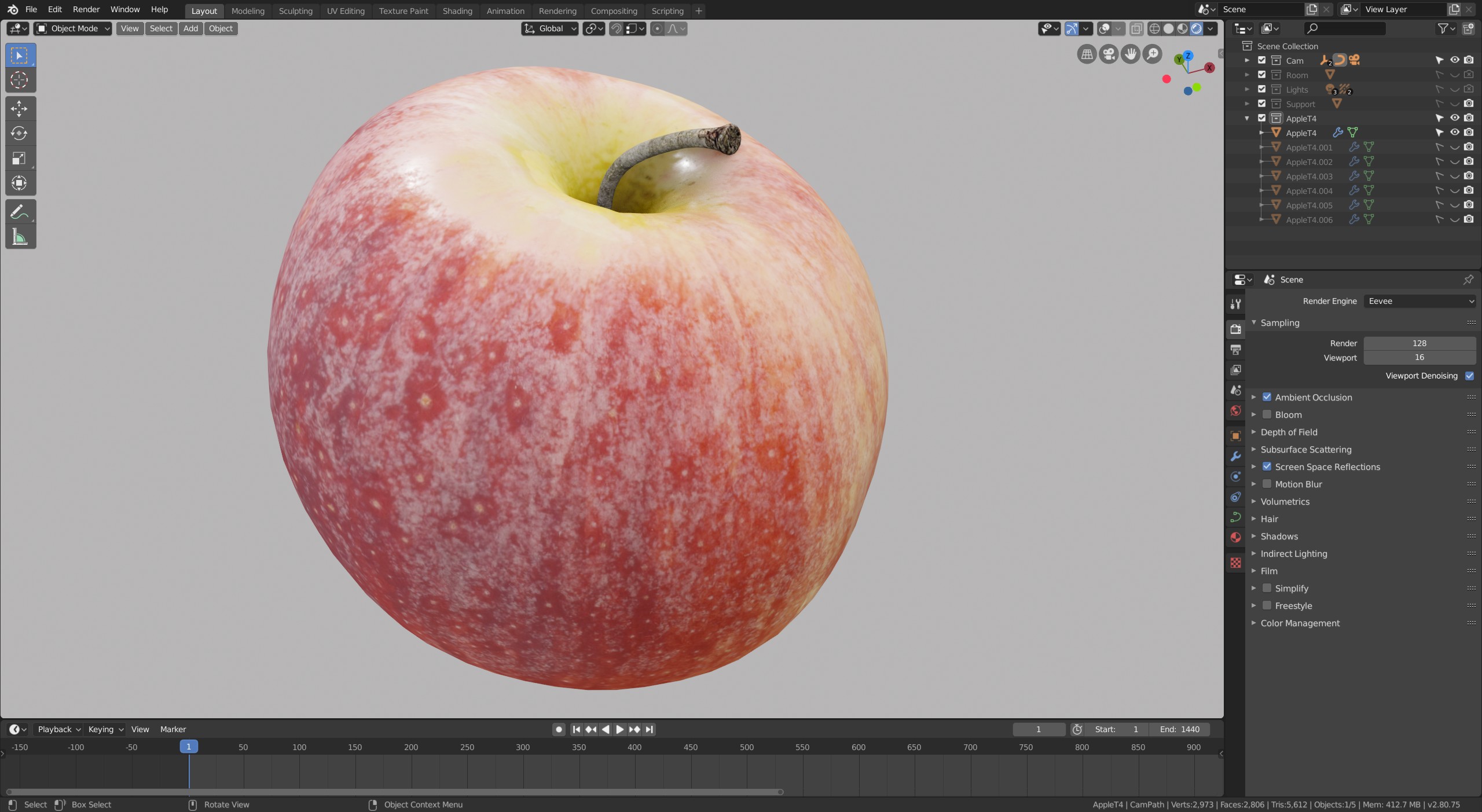
Task: Pick the Annotate pencil tool
Action: click(x=19, y=212)
